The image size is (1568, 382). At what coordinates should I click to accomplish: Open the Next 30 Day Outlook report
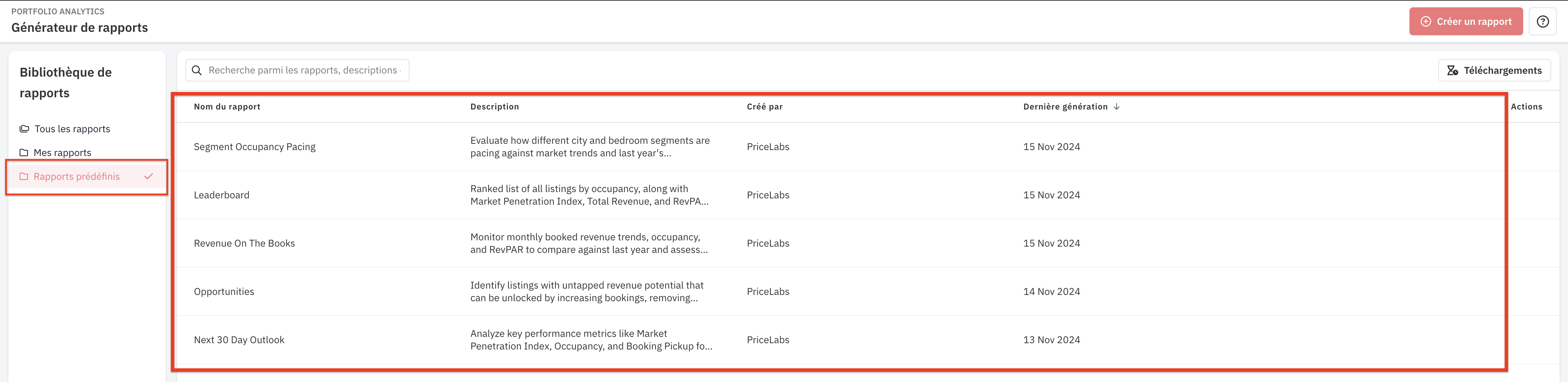point(239,340)
